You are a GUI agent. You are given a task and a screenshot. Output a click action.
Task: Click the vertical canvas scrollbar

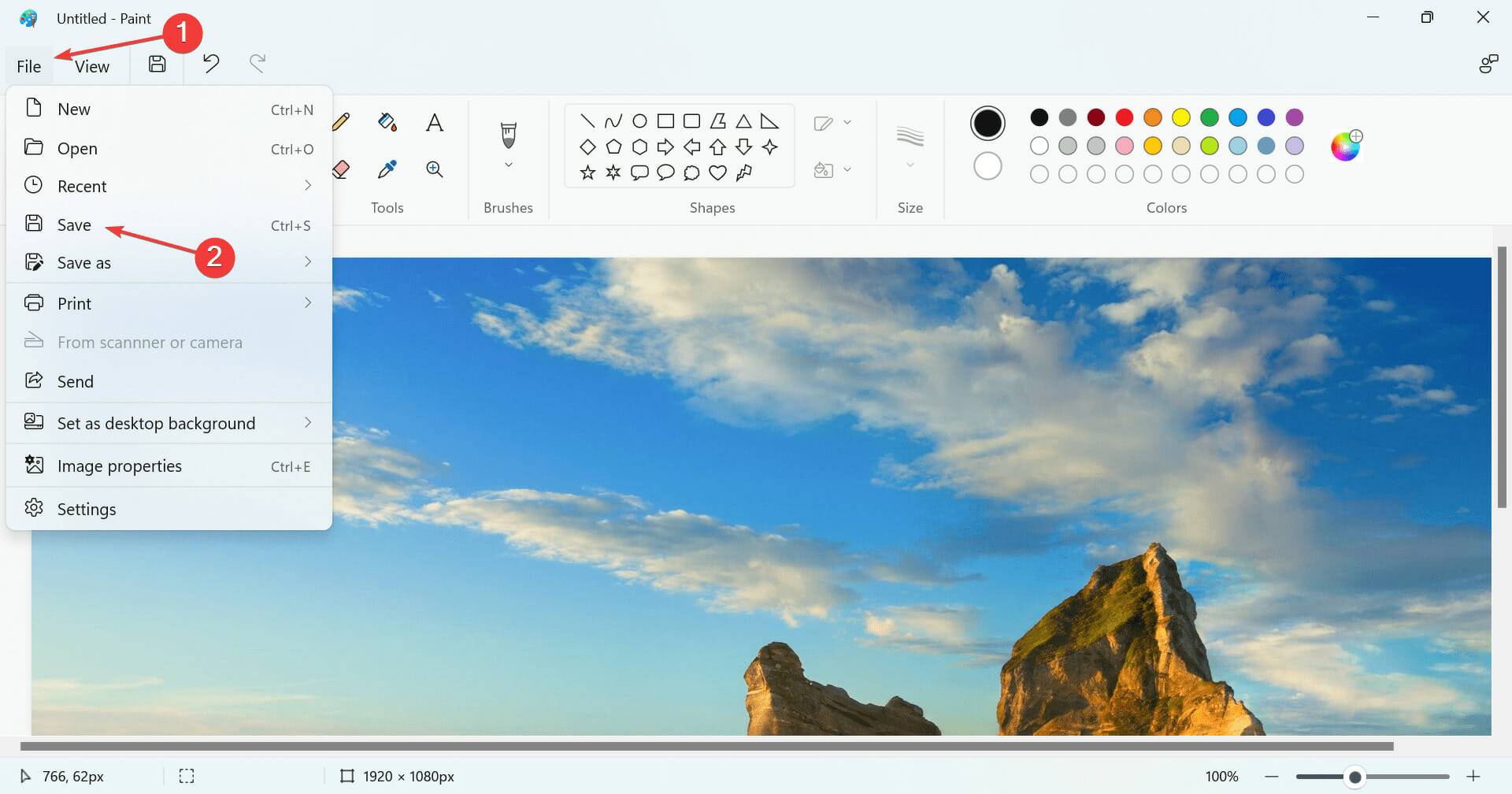(1502, 377)
